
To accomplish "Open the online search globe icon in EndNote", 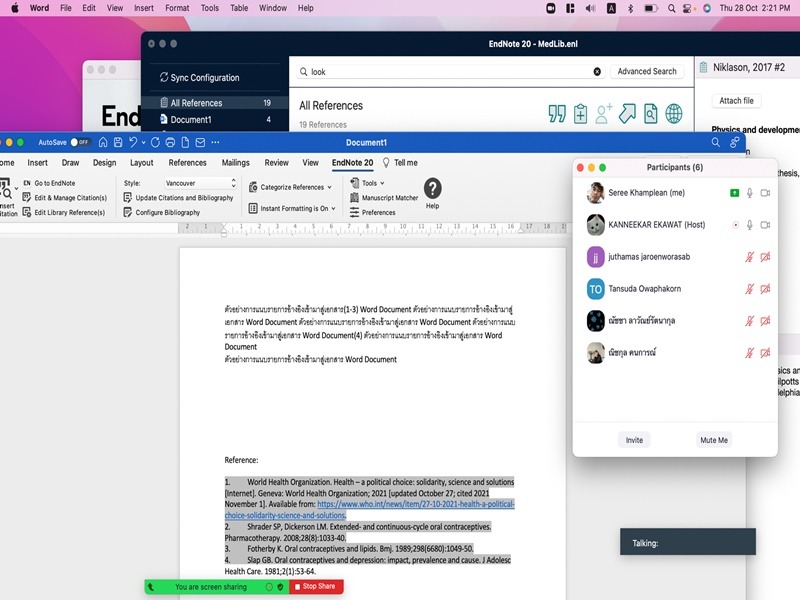I will coord(675,114).
